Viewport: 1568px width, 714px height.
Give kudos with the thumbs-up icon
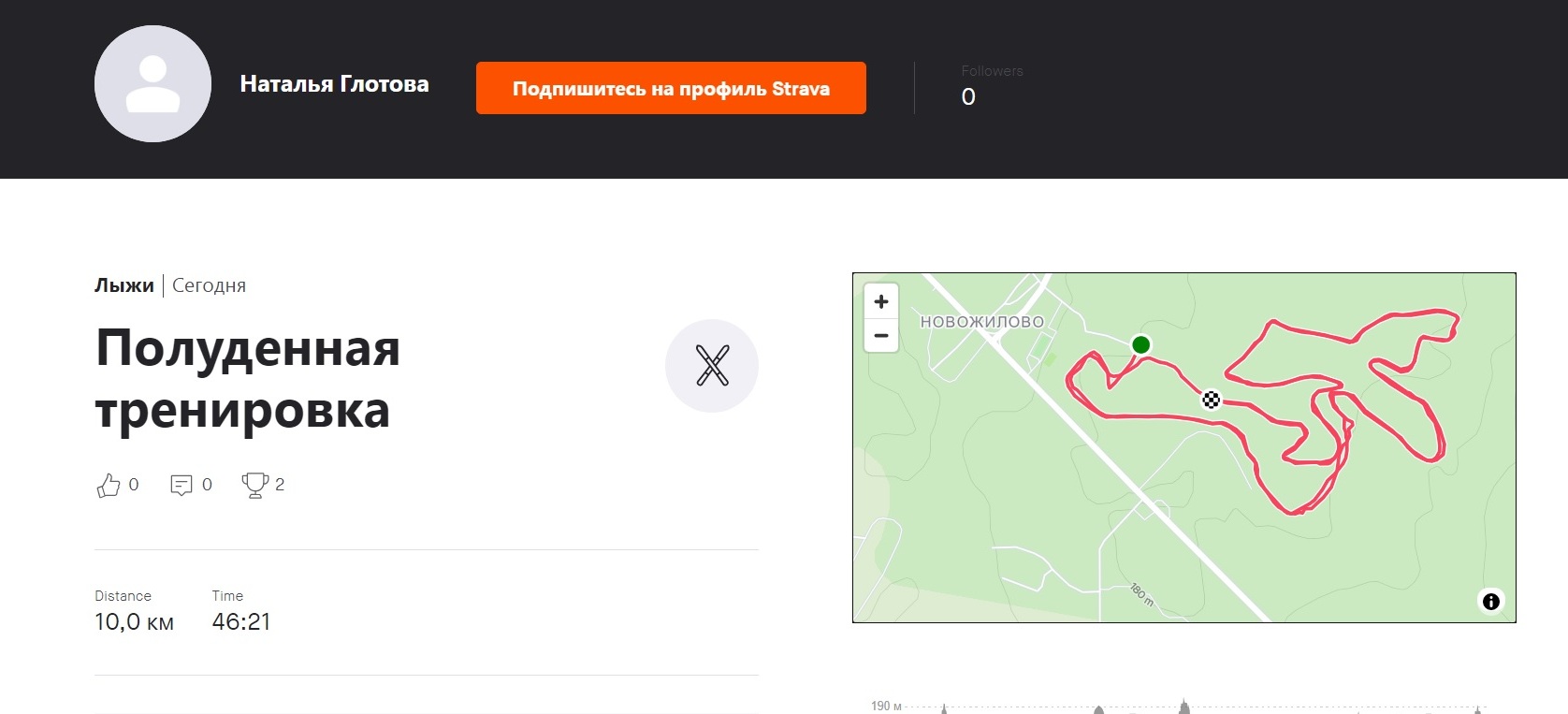[x=109, y=485]
